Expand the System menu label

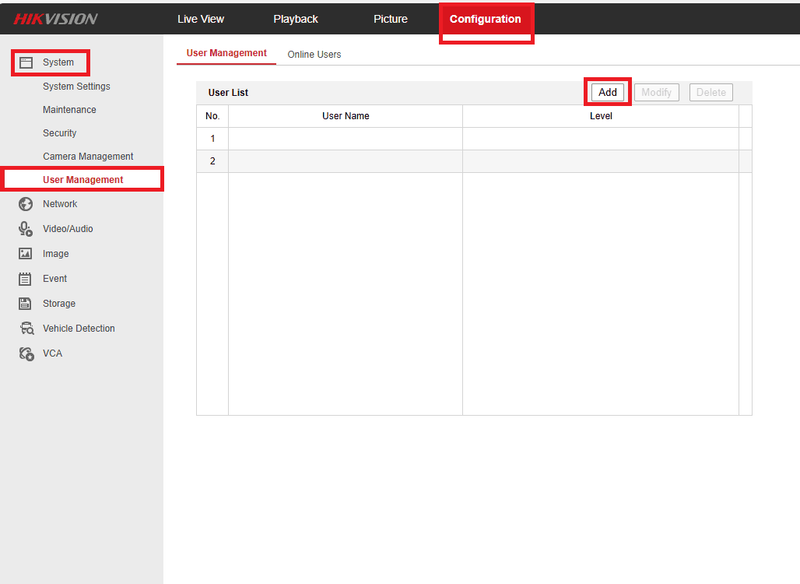tap(58, 62)
